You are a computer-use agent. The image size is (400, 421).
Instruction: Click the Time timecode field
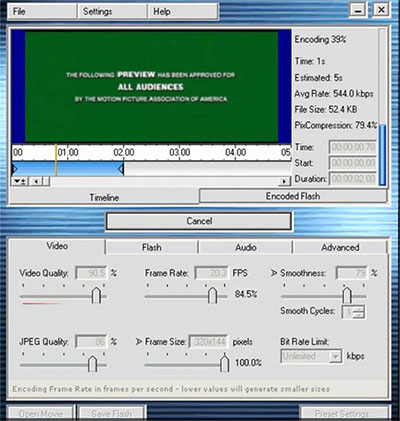pos(353,147)
